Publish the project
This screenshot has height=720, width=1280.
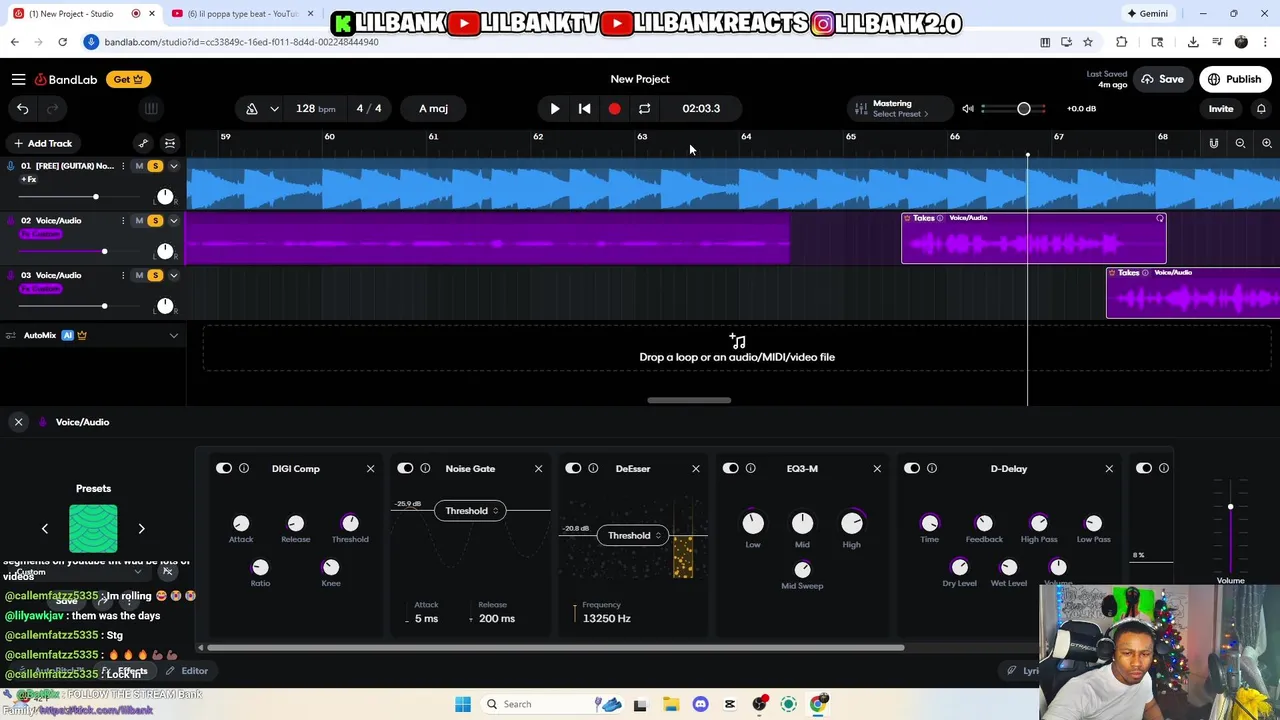pos(1235,79)
